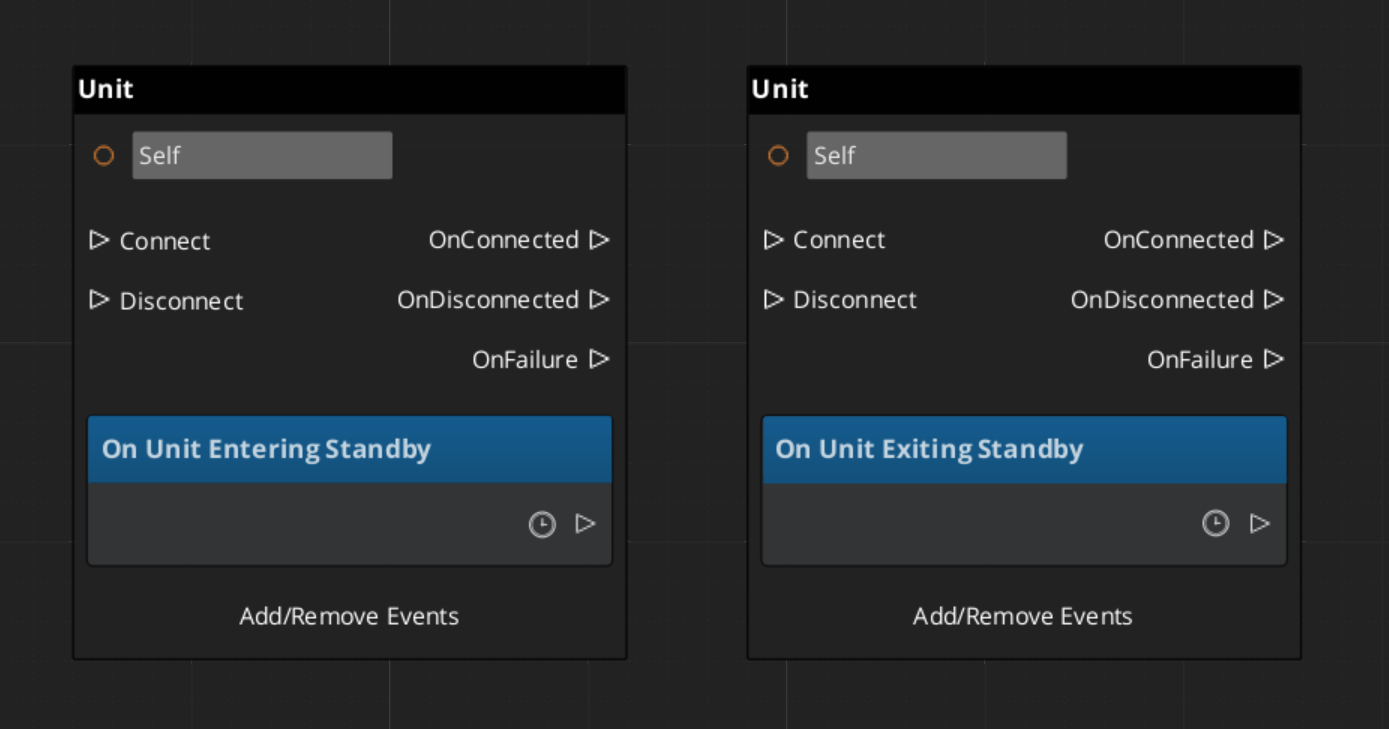Image resolution: width=1389 pixels, height=729 pixels.
Task: Select the On Unit Entering Standby event header
Action: pos(349,449)
